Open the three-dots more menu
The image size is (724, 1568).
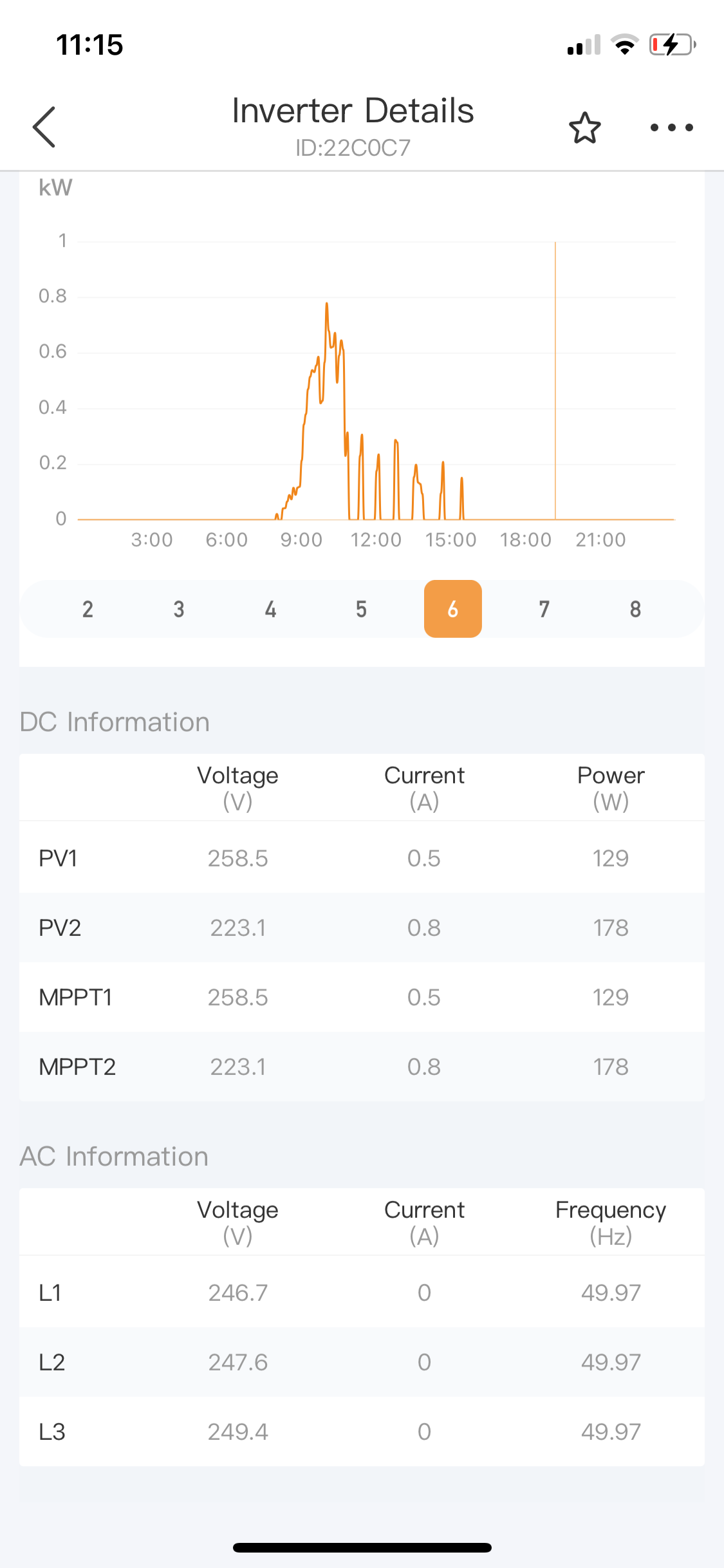click(671, 127)
